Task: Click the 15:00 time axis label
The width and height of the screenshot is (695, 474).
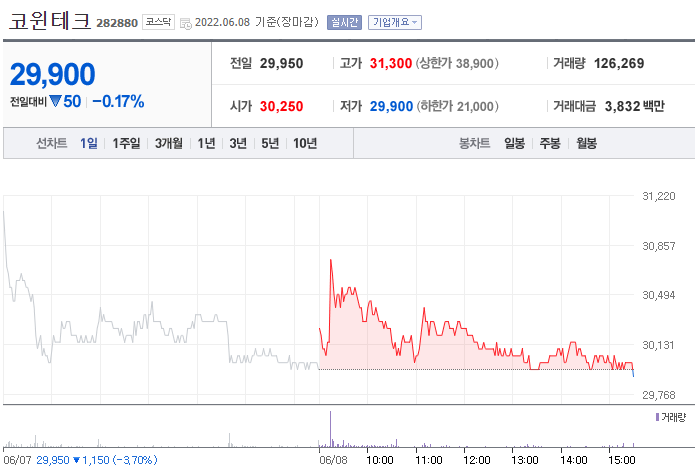Action: [x=621, y=460]
